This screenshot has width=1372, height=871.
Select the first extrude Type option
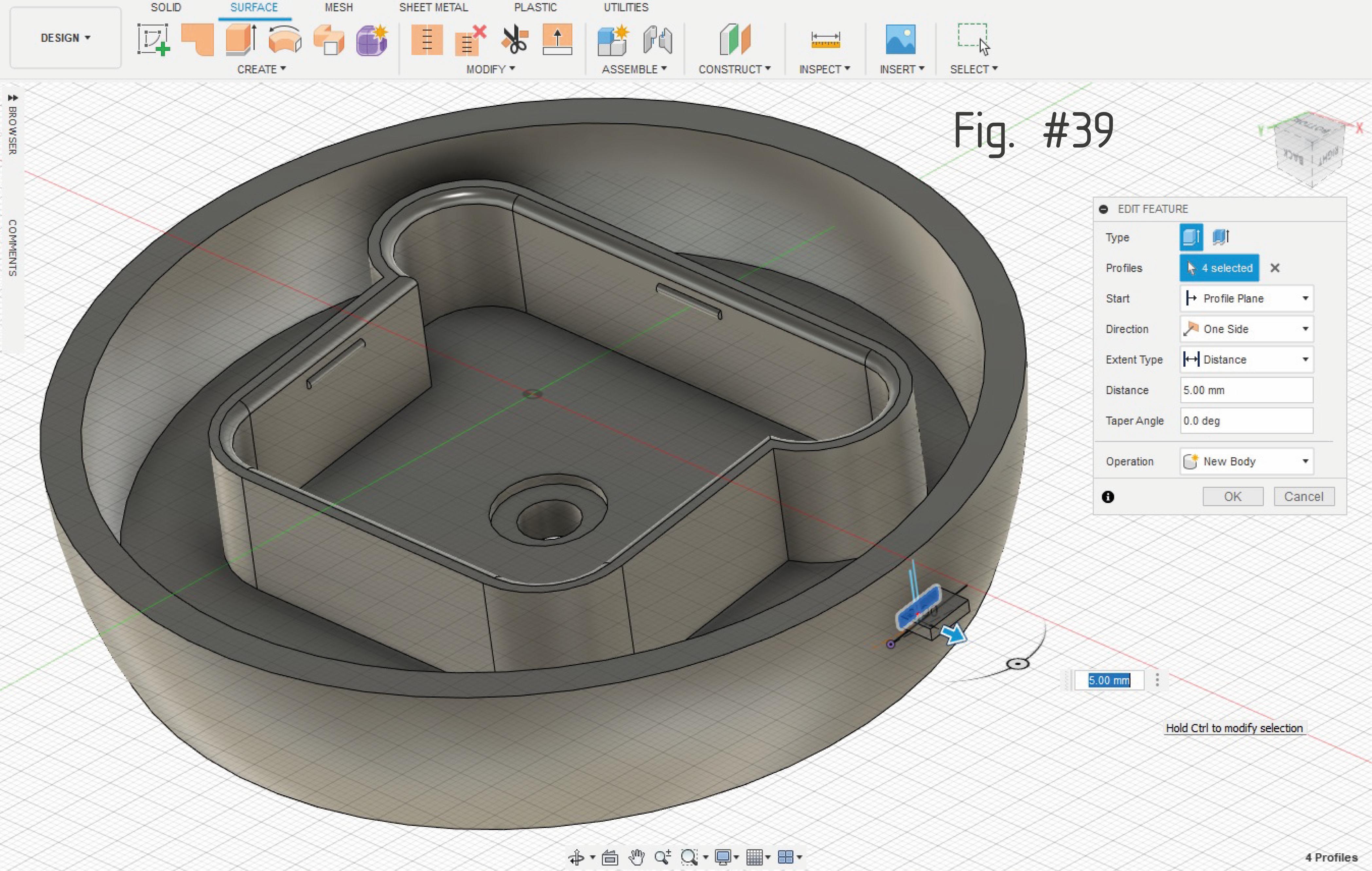[1191, 237]
